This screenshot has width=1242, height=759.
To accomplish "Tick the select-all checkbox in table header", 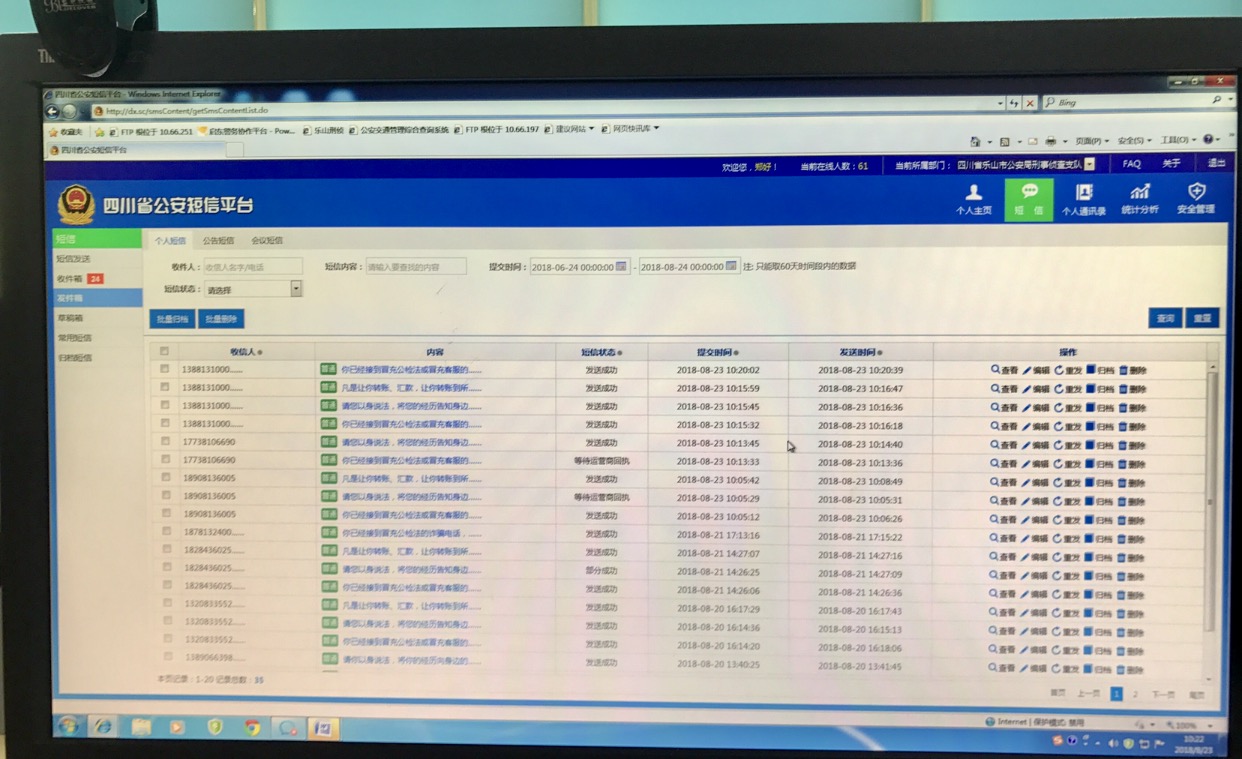I will pos(165,352).
